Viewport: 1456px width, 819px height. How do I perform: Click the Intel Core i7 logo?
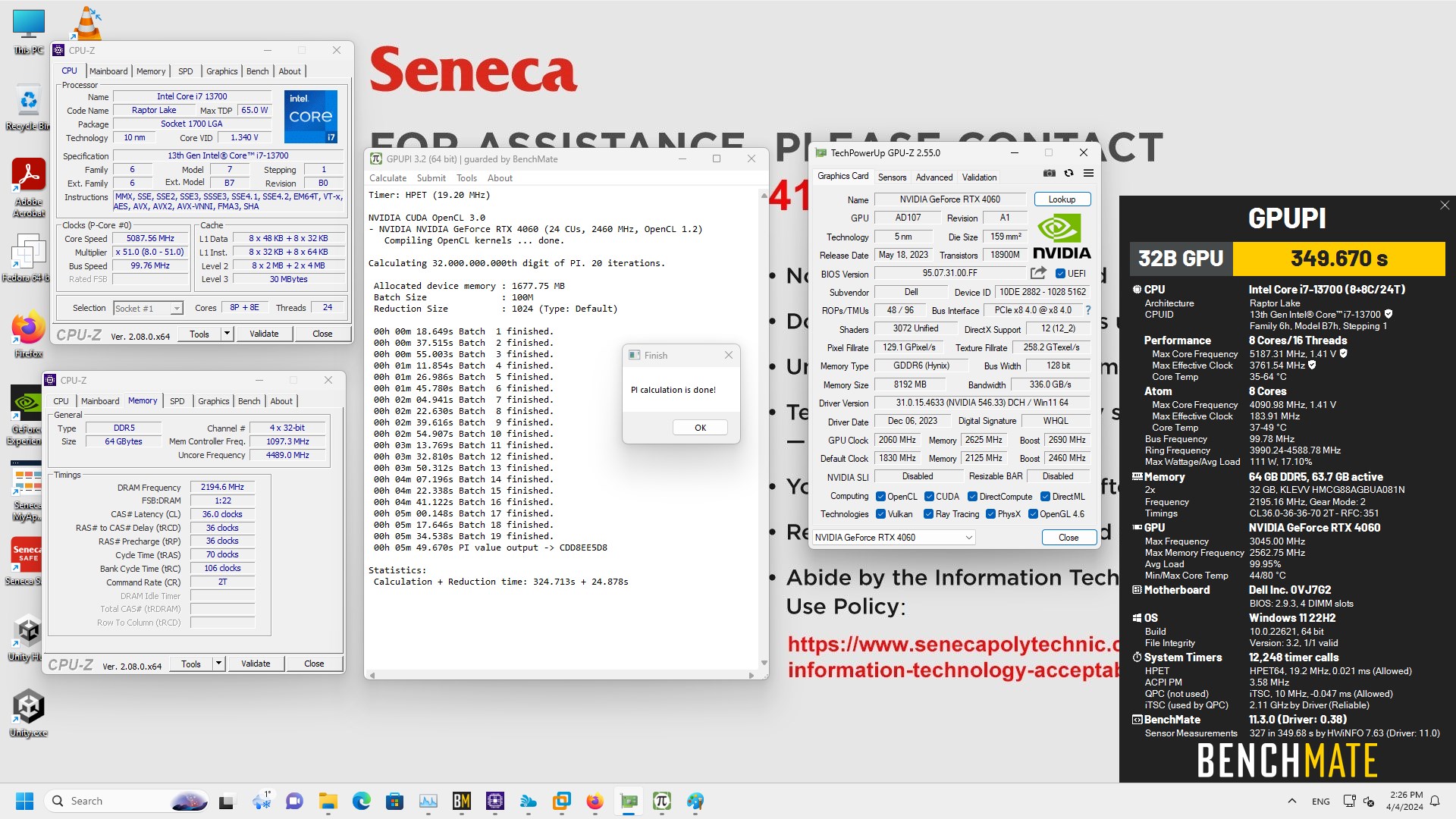311,117
